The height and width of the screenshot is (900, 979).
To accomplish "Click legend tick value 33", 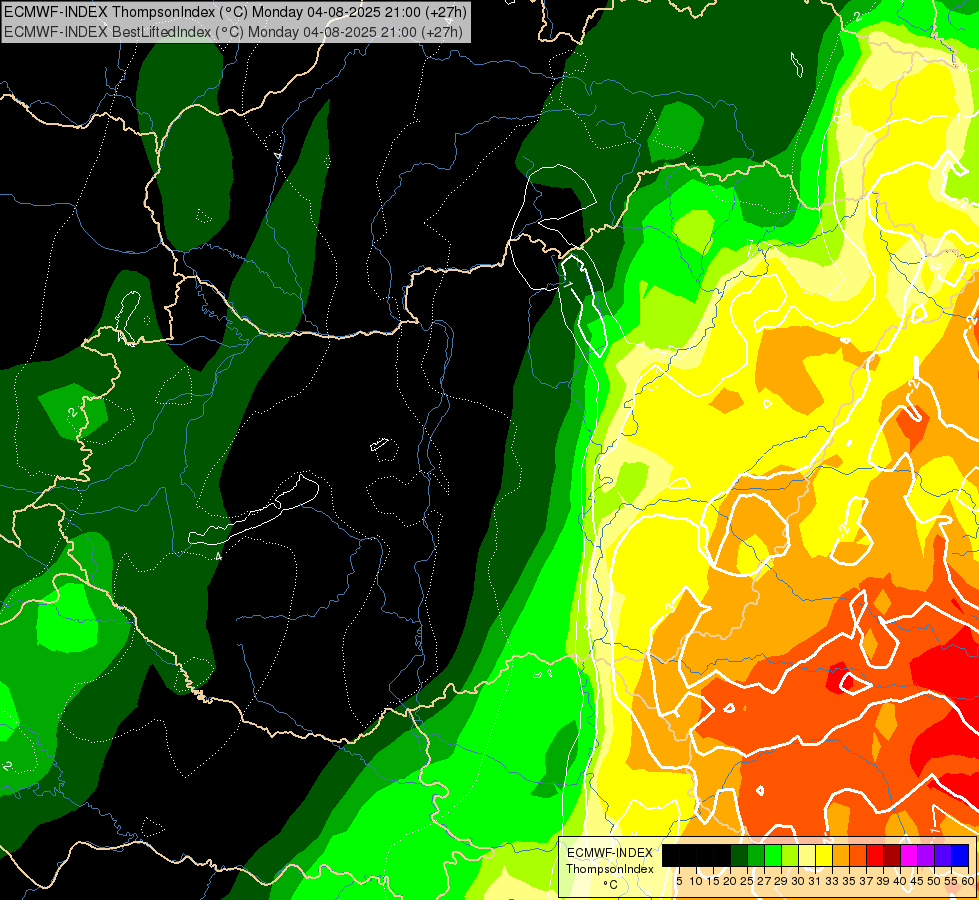I will [832, 881].
